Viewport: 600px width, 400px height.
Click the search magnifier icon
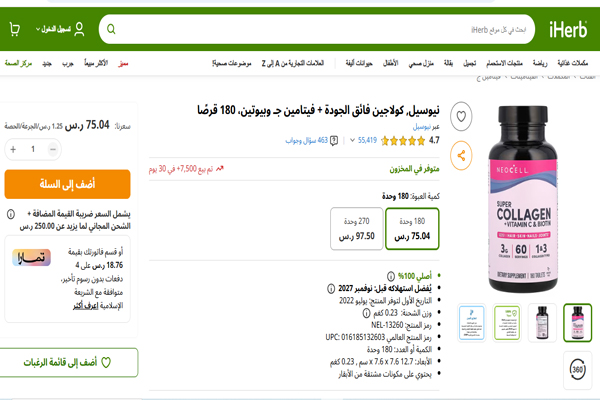click(x=111, y=29)
